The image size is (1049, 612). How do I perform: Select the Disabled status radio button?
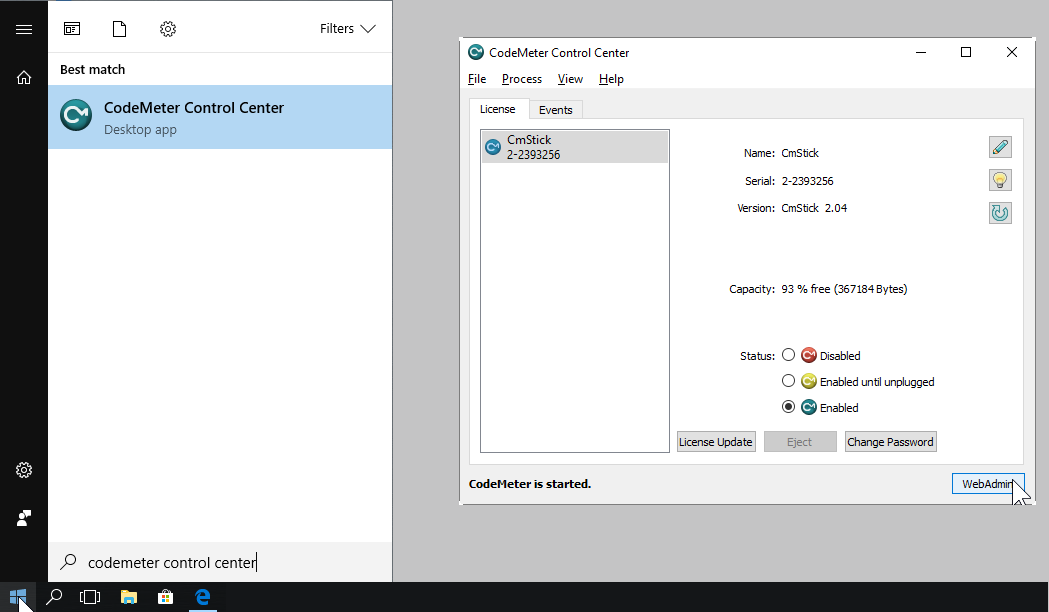(x=788, y=355)
